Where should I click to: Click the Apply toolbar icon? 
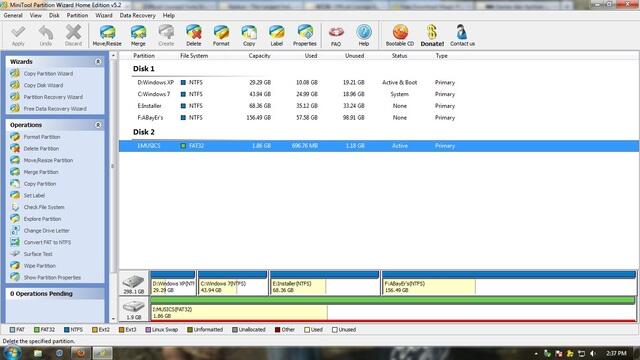point(18,36)
